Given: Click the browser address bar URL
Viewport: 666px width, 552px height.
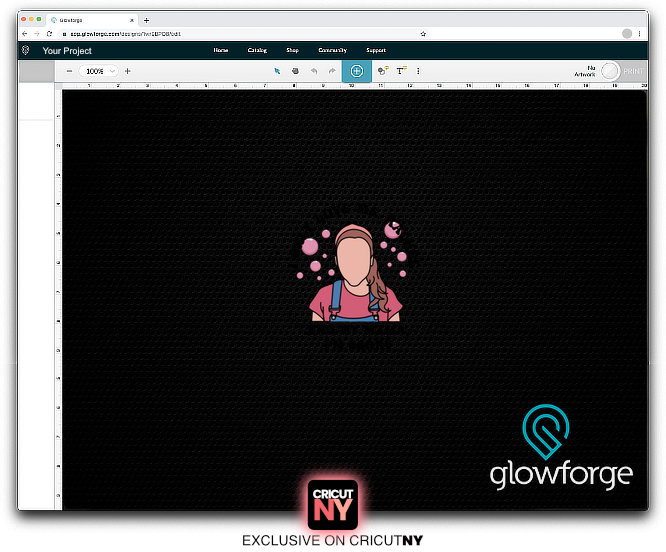Looking at the screenshot, I should (125, 34).
